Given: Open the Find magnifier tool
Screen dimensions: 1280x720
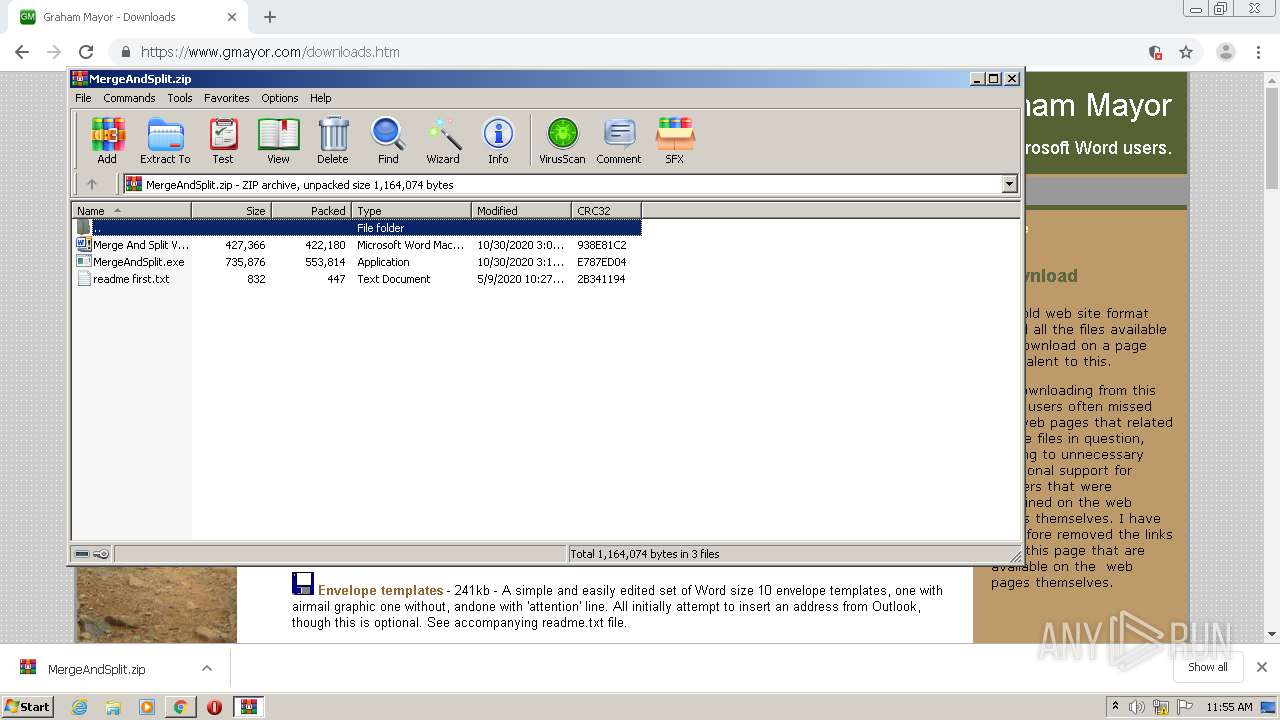Looking at the screenshot, I should (x=388, y=140).
